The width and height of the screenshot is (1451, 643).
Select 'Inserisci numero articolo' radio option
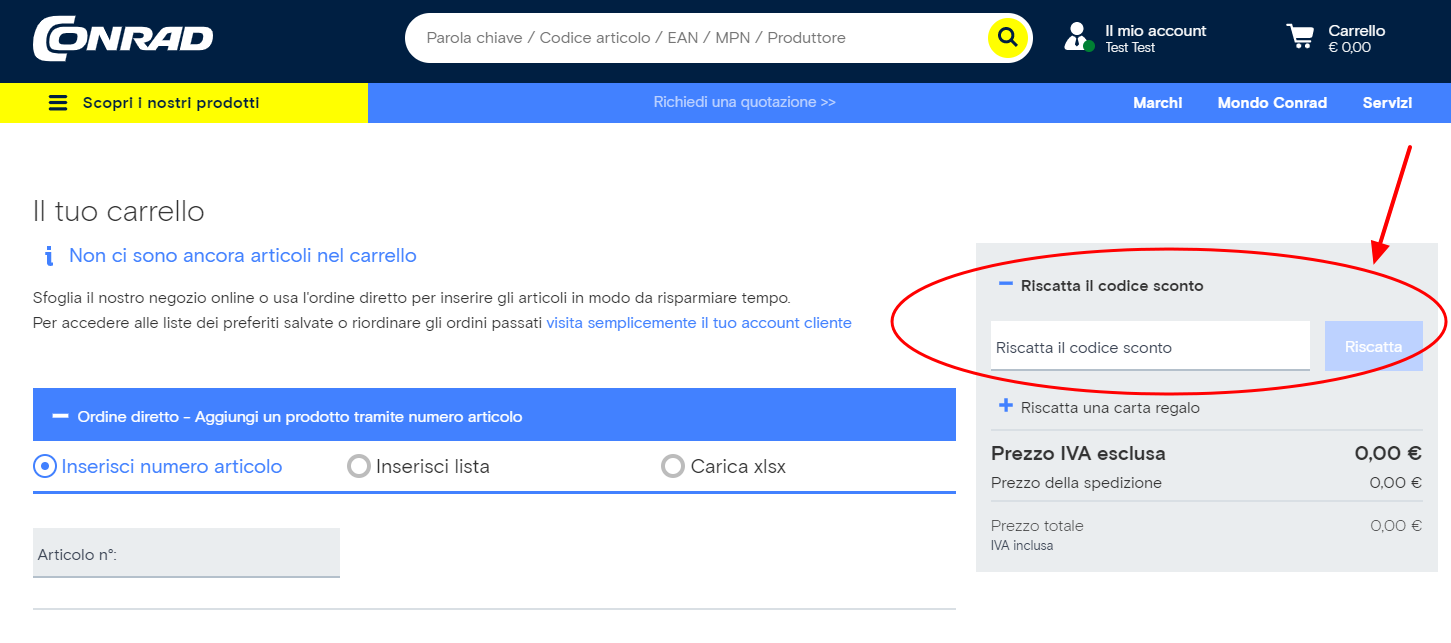point(45,466)
